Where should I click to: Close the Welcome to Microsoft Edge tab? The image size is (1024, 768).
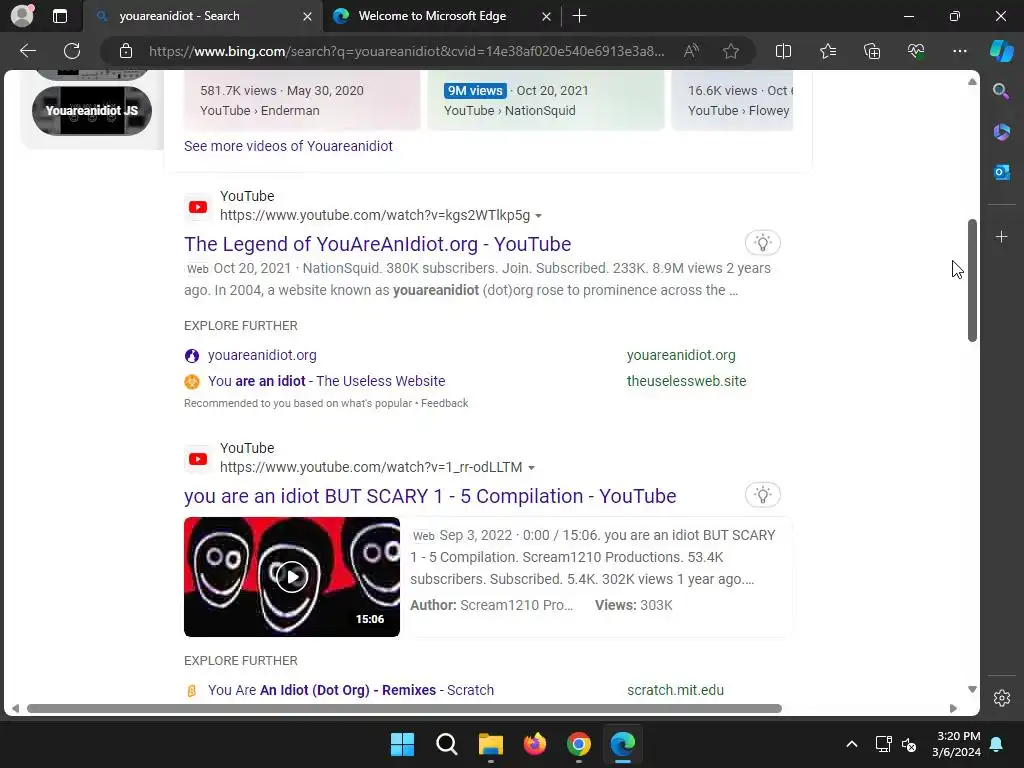click(547, 16)
